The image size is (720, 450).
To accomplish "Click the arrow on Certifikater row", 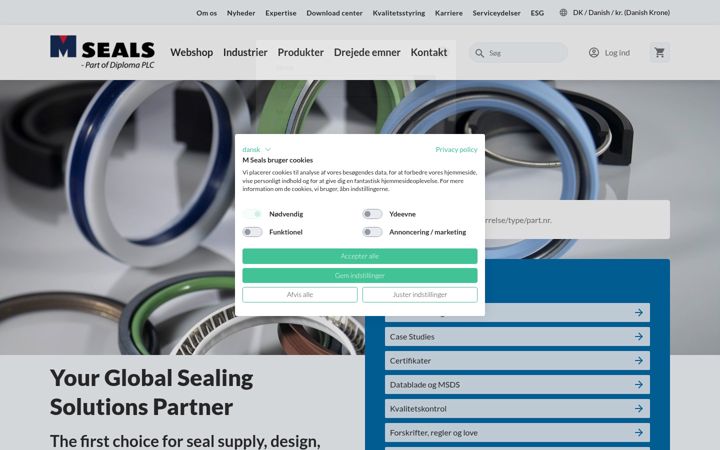I will pos(639,360).
